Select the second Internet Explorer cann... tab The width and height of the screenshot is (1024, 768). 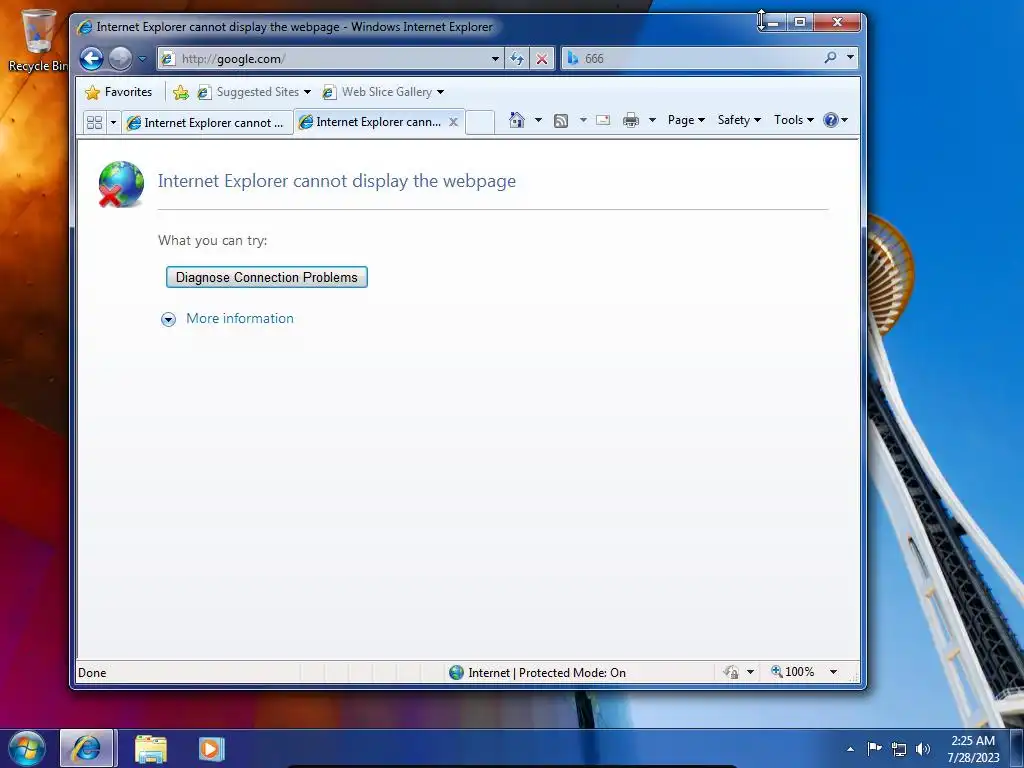pos(372,122)
